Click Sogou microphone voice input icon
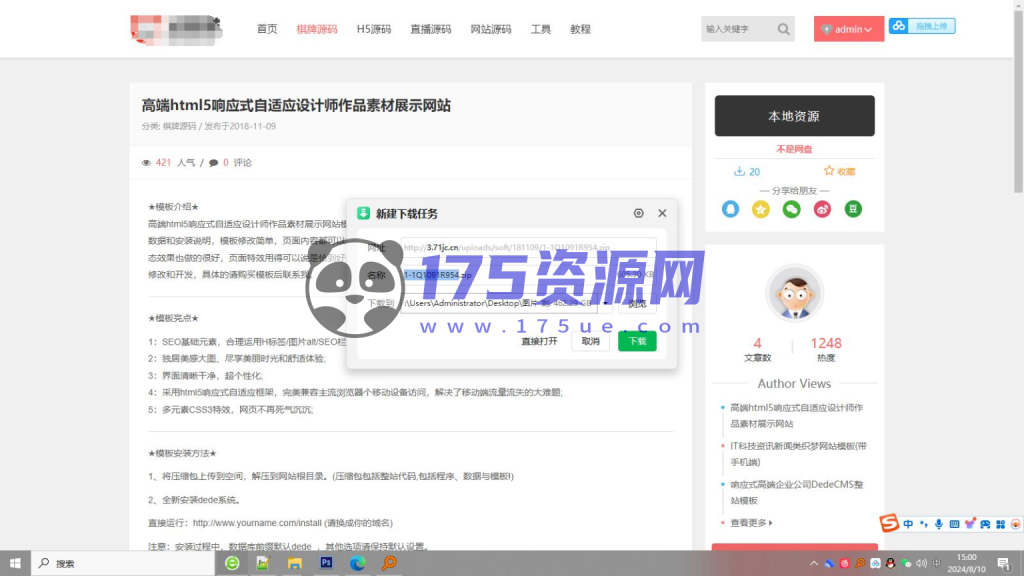1024x576 pixels. pyautogui.click(x=938, y=524)
